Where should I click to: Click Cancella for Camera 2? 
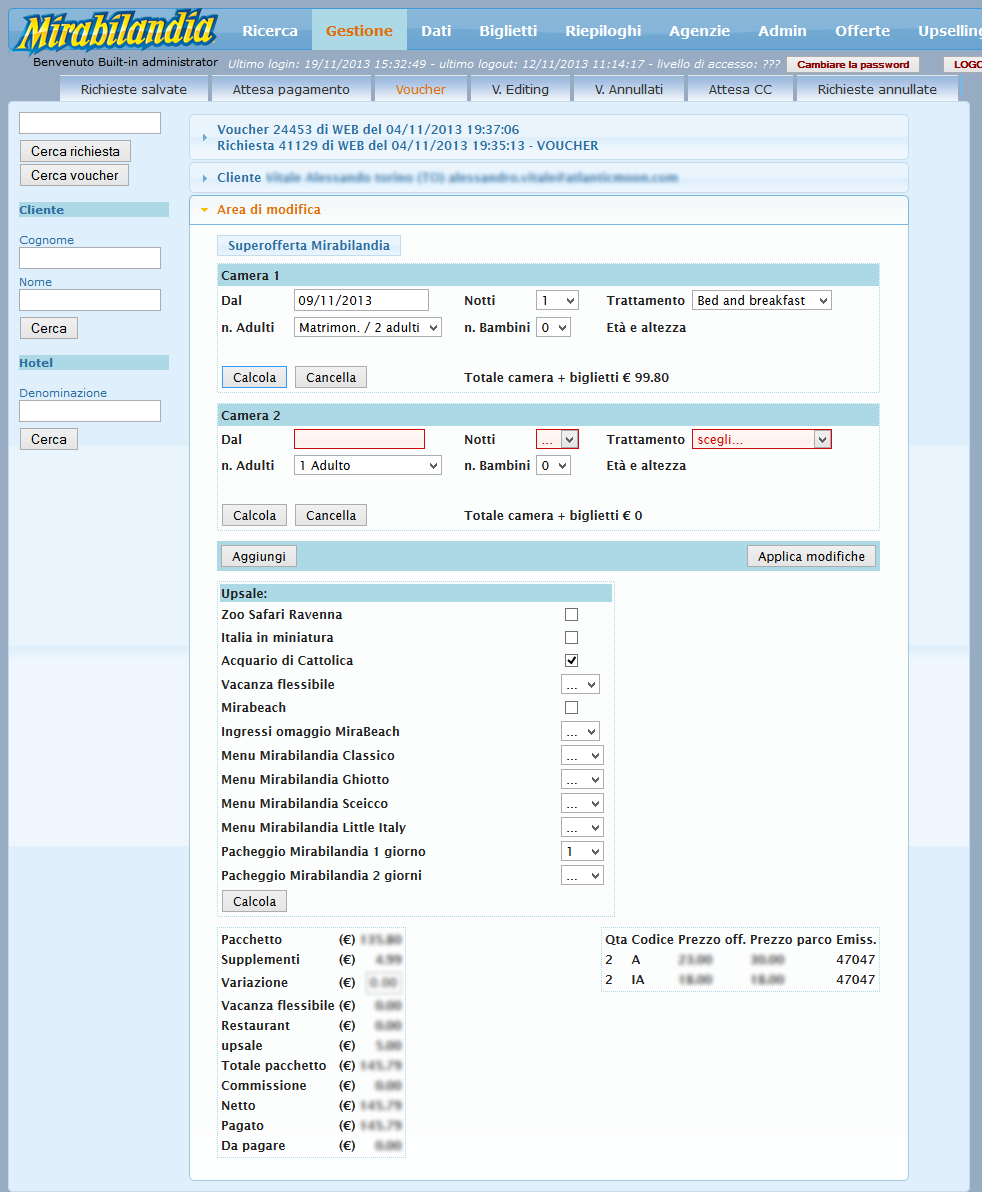331,515
